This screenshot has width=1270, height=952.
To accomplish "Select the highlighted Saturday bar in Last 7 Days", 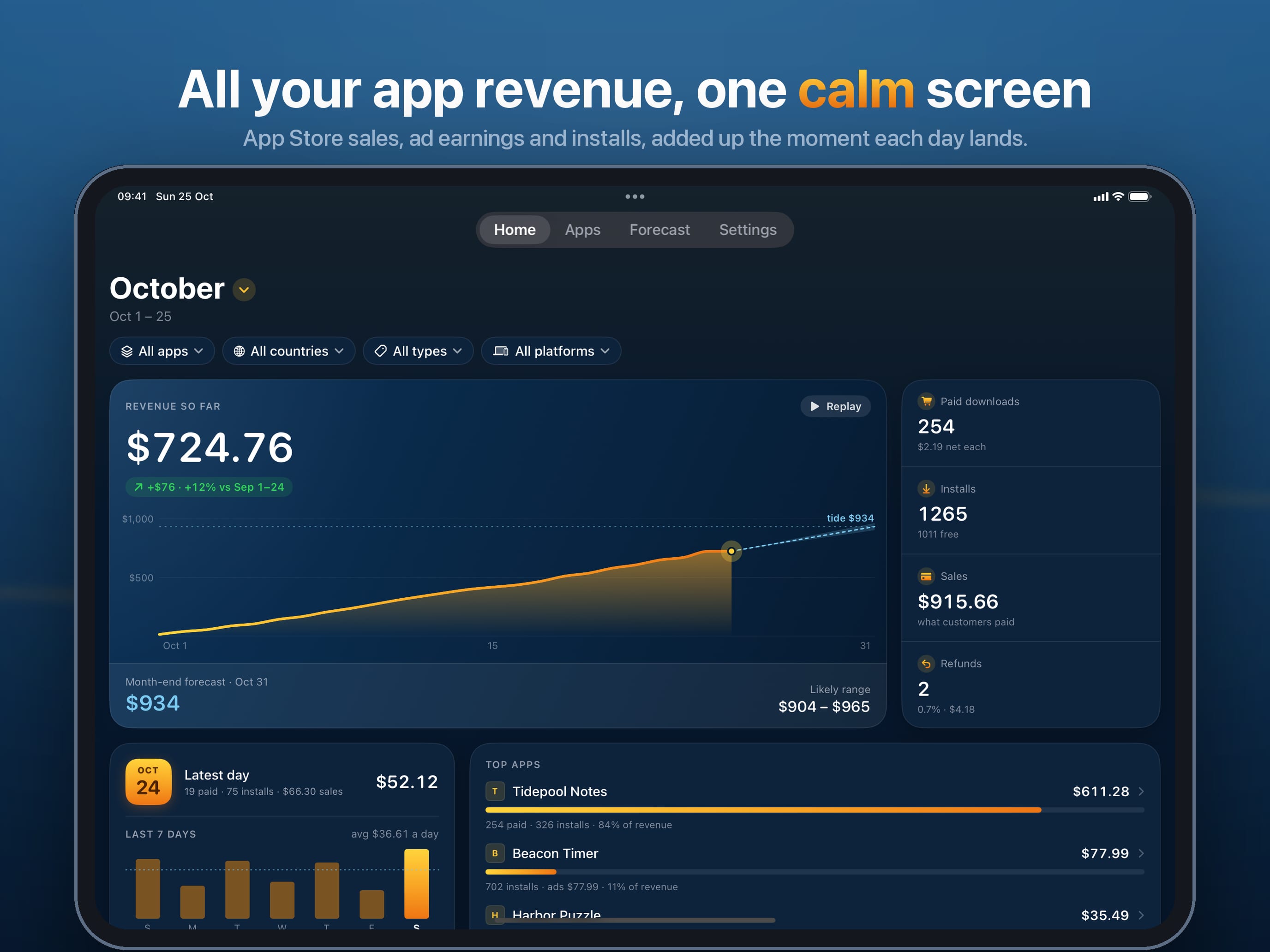I will (x=416, y=884).
